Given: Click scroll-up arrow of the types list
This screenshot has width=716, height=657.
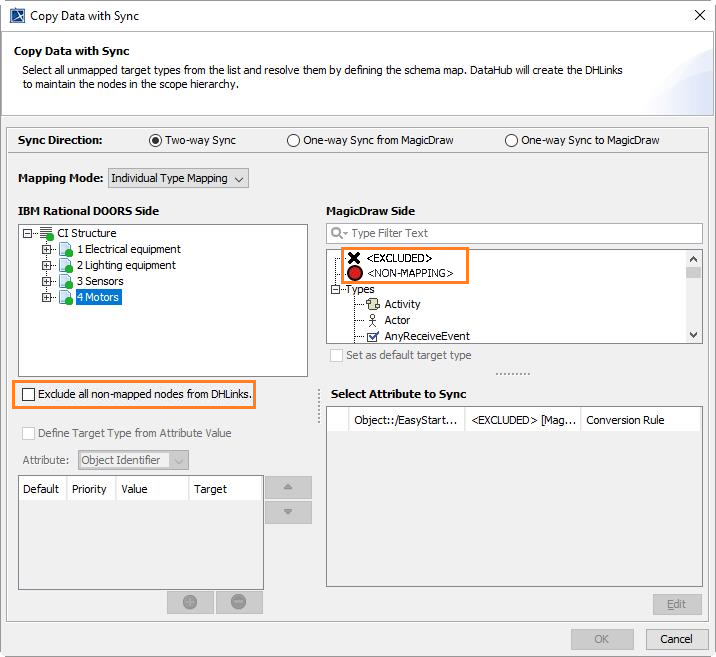Looking at the screenshot, I should (694, 259).
